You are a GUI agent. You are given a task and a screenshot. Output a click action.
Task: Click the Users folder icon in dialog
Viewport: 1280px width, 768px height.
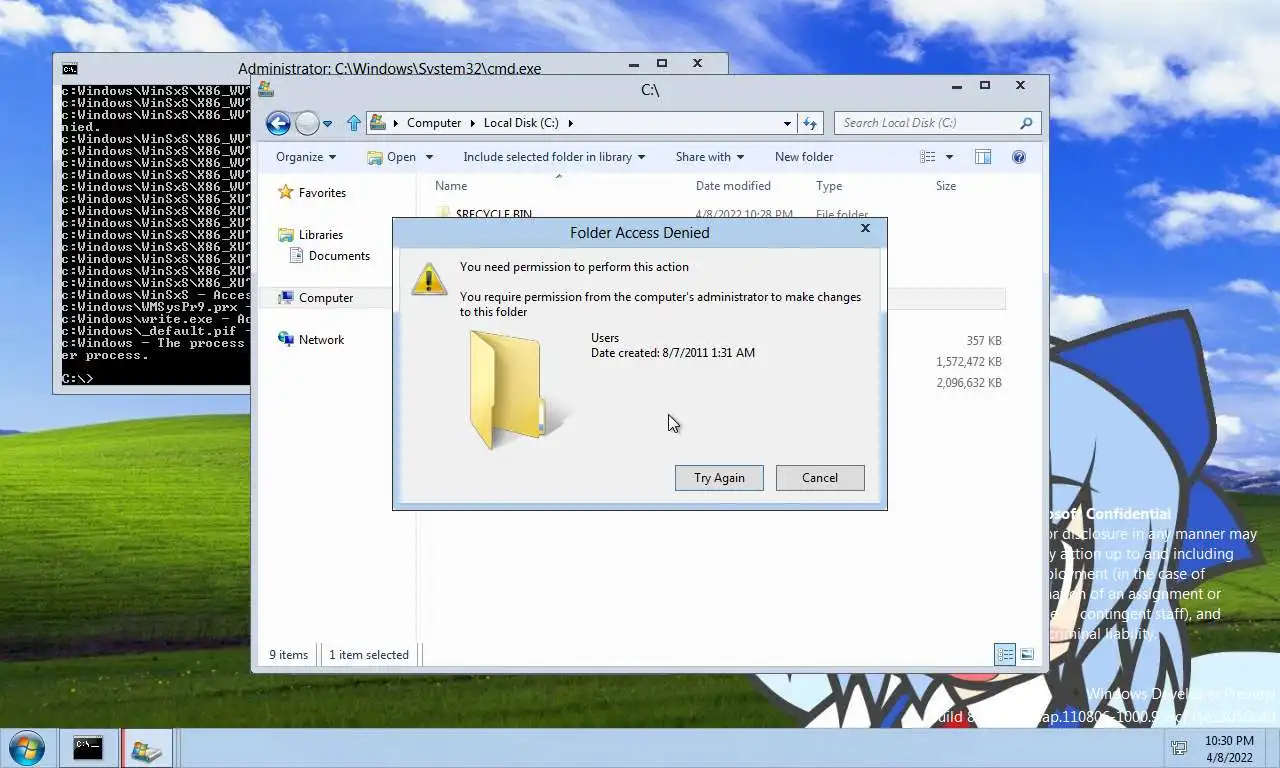tap(517, 390)
